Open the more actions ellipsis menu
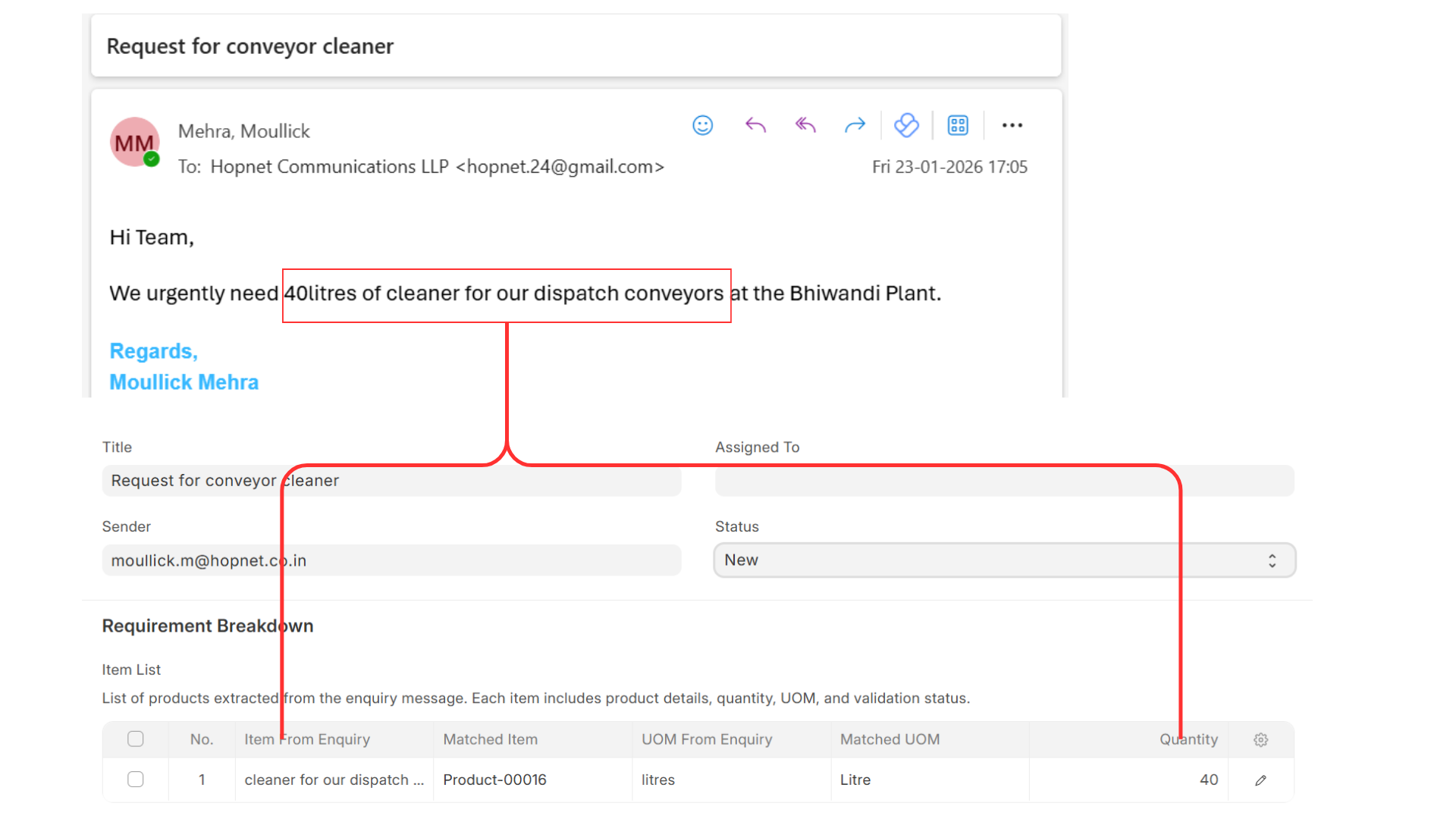Viewport: 1456px width, 819px height. coord(1012,125)
